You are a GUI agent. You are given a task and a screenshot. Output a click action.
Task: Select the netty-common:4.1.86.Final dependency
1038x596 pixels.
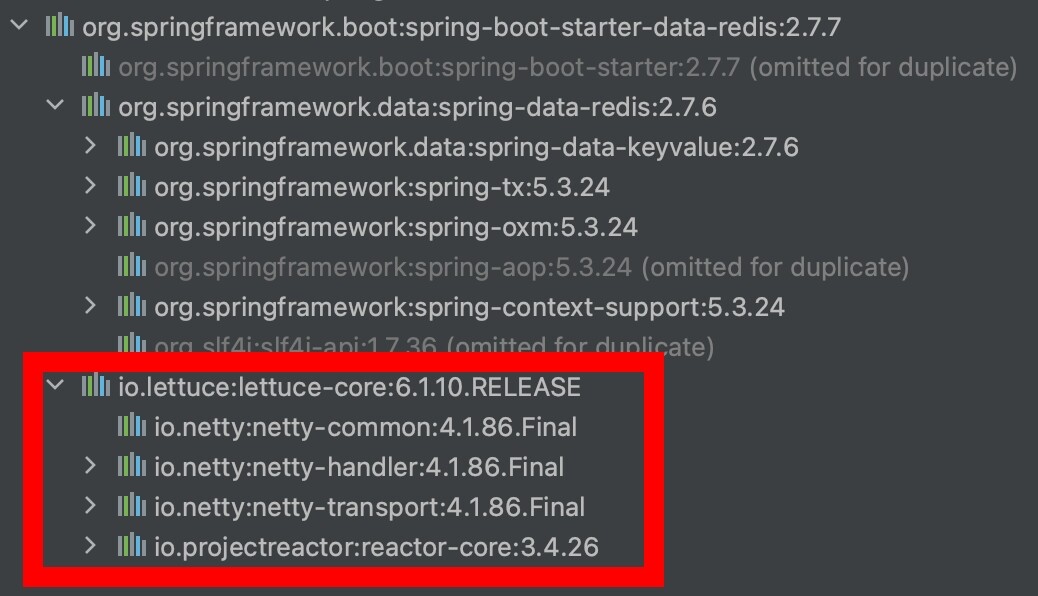point(365,427)
